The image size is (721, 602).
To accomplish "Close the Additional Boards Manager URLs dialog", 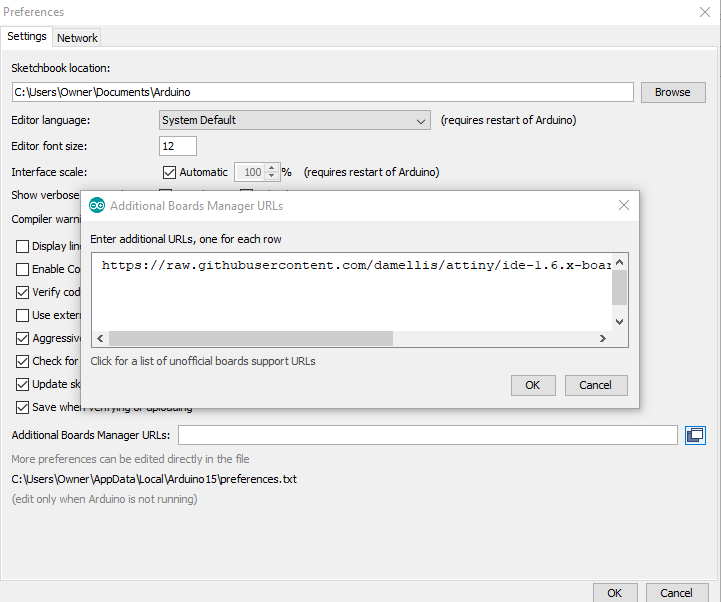I will [624, 205].
